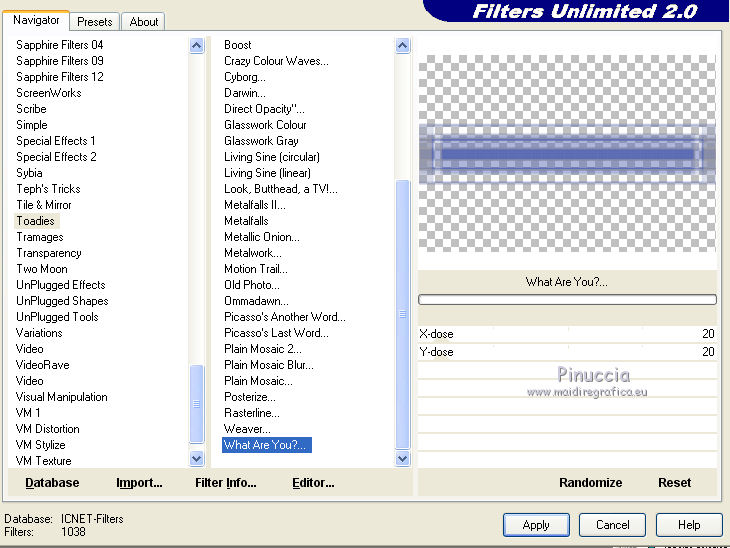The height and width of the screenshot is (548, 730).
Task: Select UnPlugged Effects category
Action: pyautogui.click(x=61, y=285)
